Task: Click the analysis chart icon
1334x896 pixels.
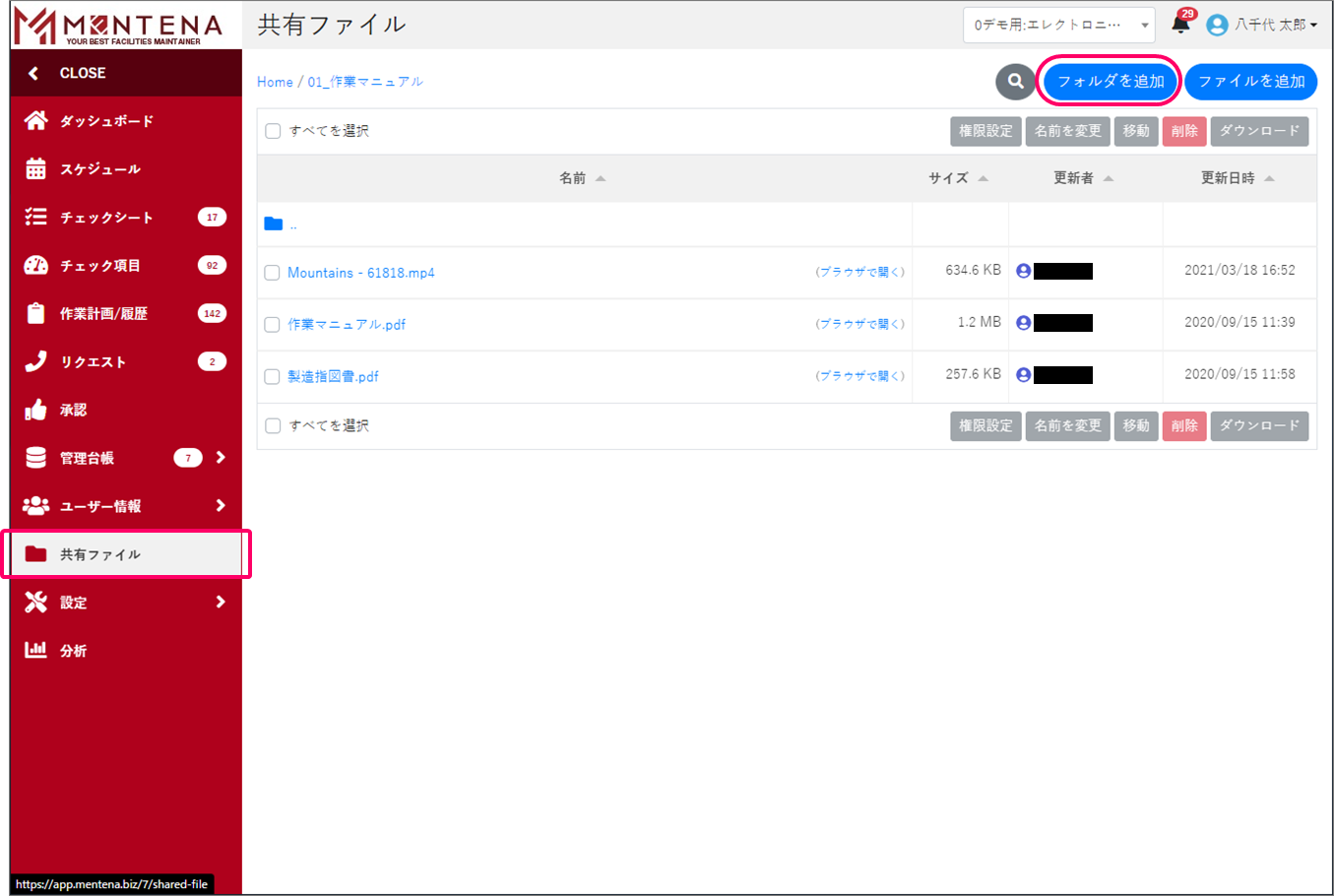Action: 35,650
